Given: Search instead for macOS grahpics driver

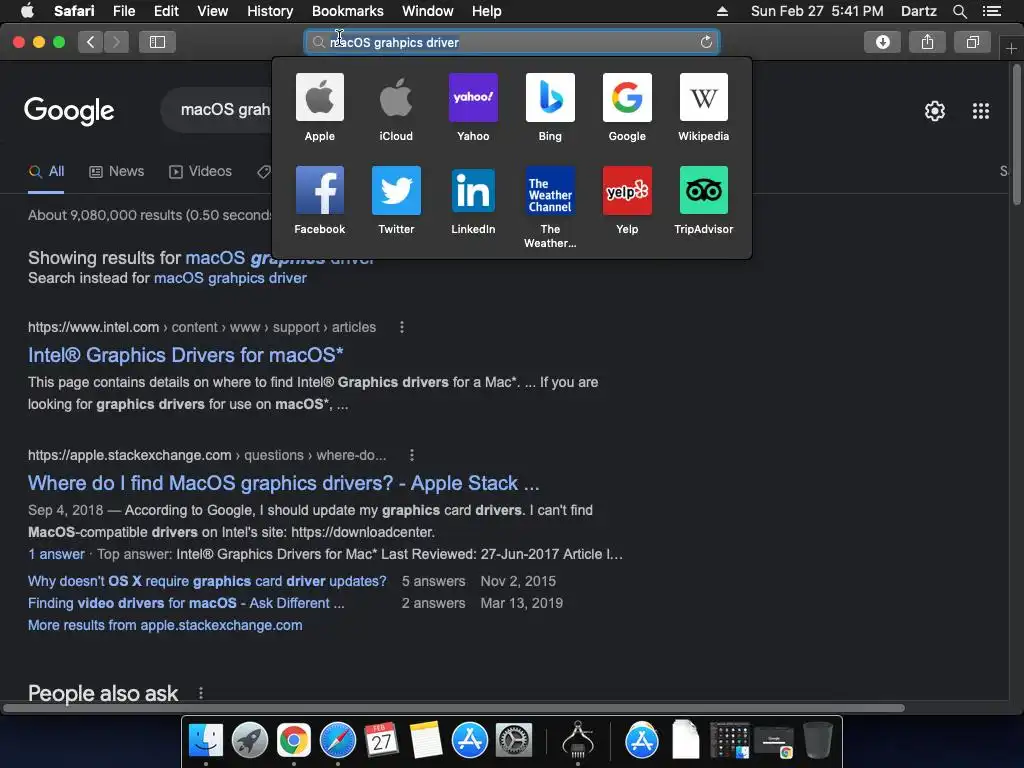Looking at the screenshot, I should pos(230,278).
